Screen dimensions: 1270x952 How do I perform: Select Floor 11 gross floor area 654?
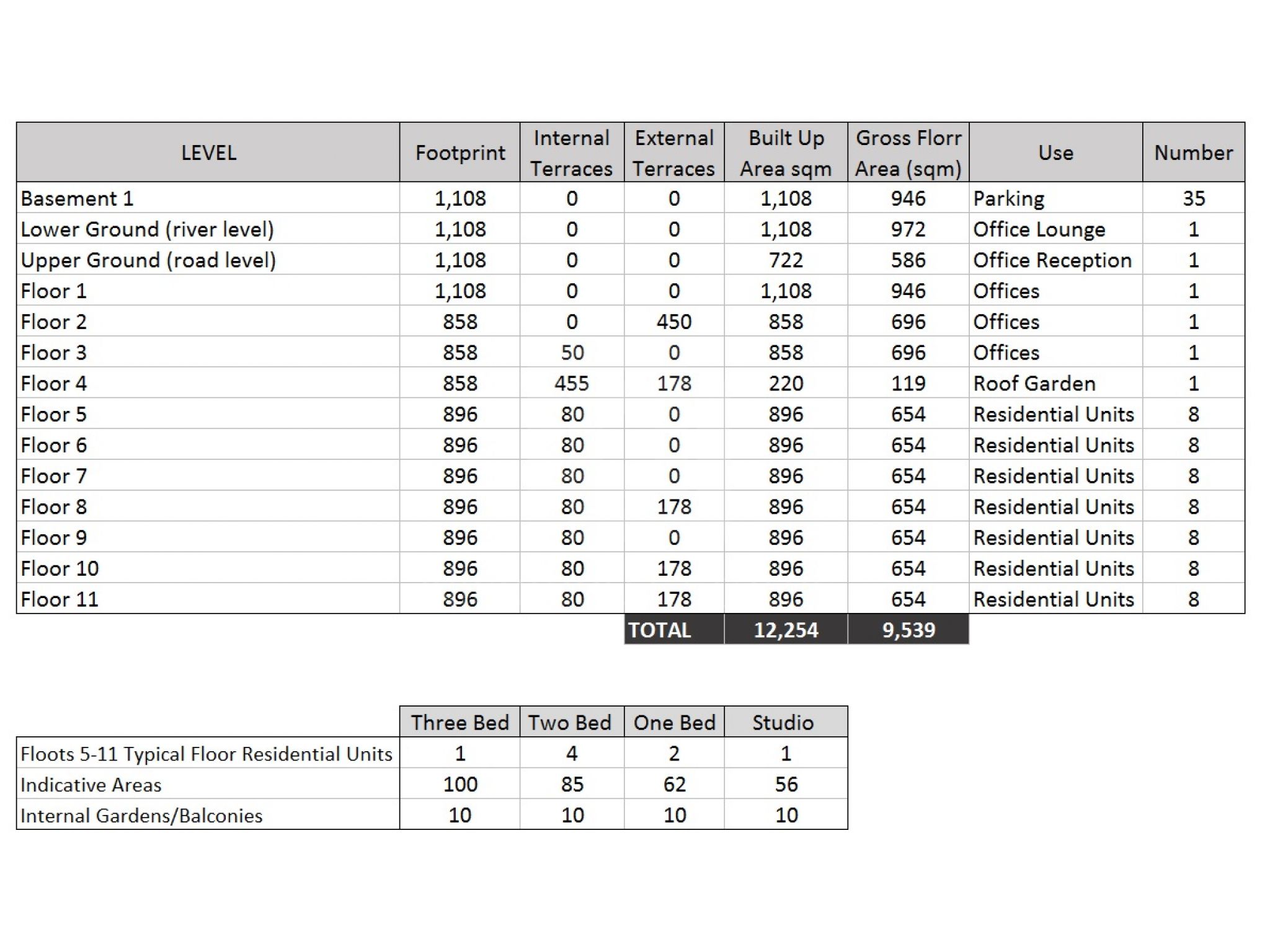(x=908, y=599)
